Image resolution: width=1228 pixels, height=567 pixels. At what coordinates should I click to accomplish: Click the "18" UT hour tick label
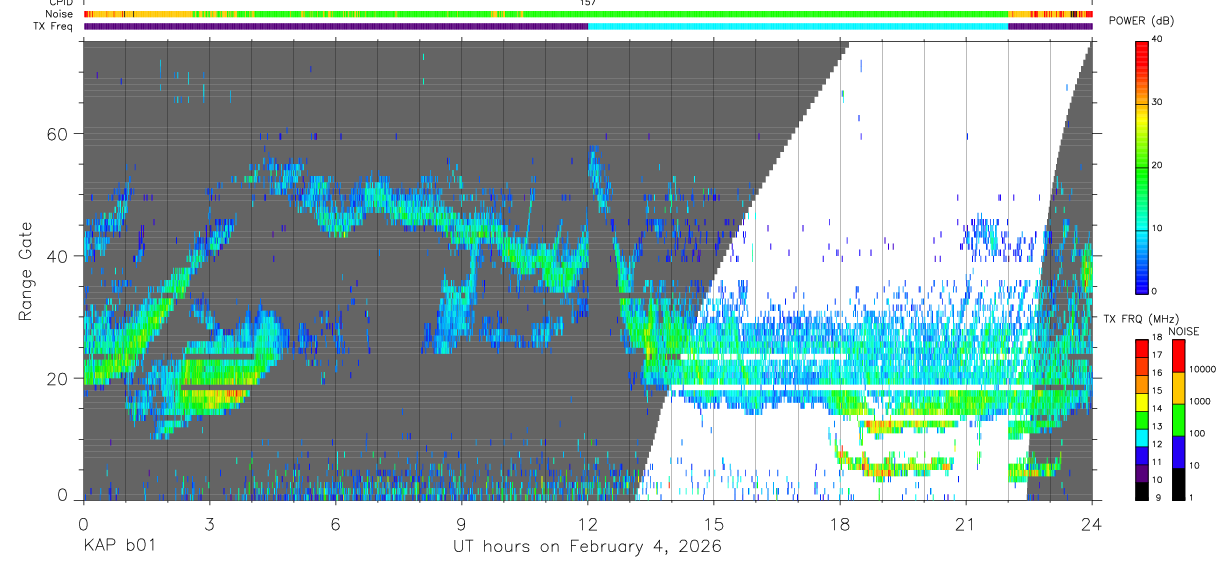(x=840, y=523)
